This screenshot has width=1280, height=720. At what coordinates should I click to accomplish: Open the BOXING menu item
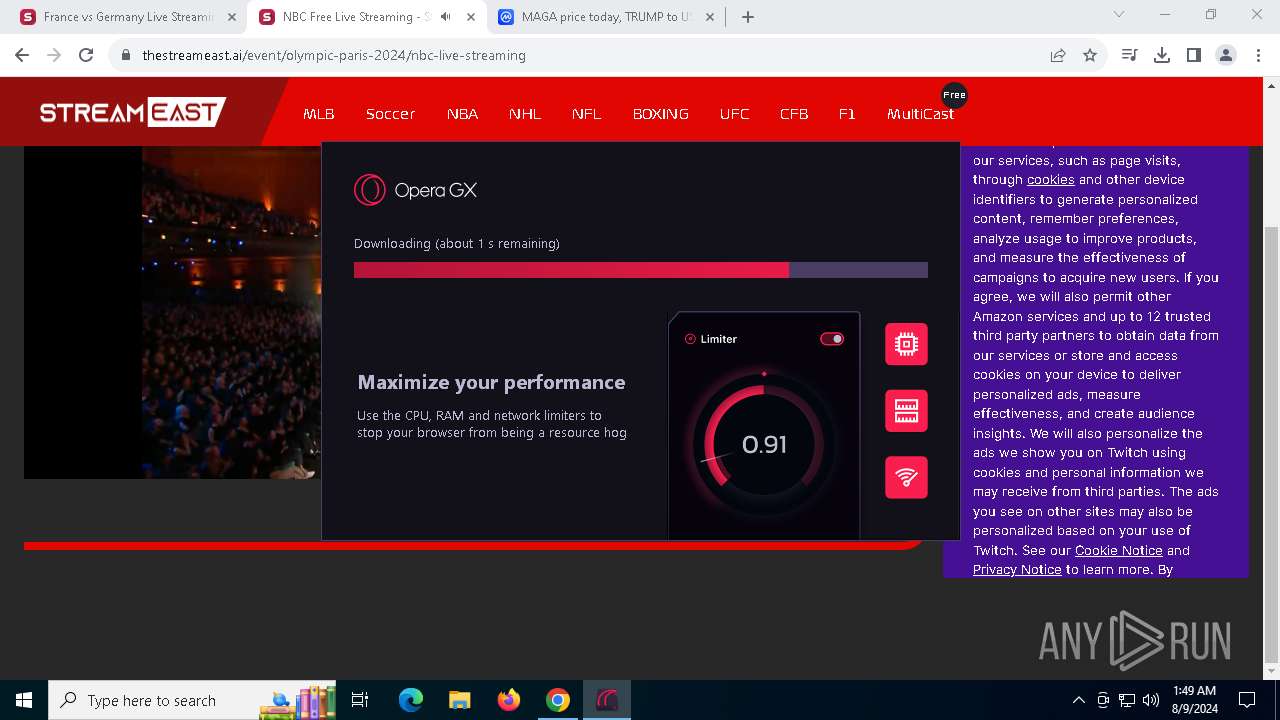(x=661, y=114)
